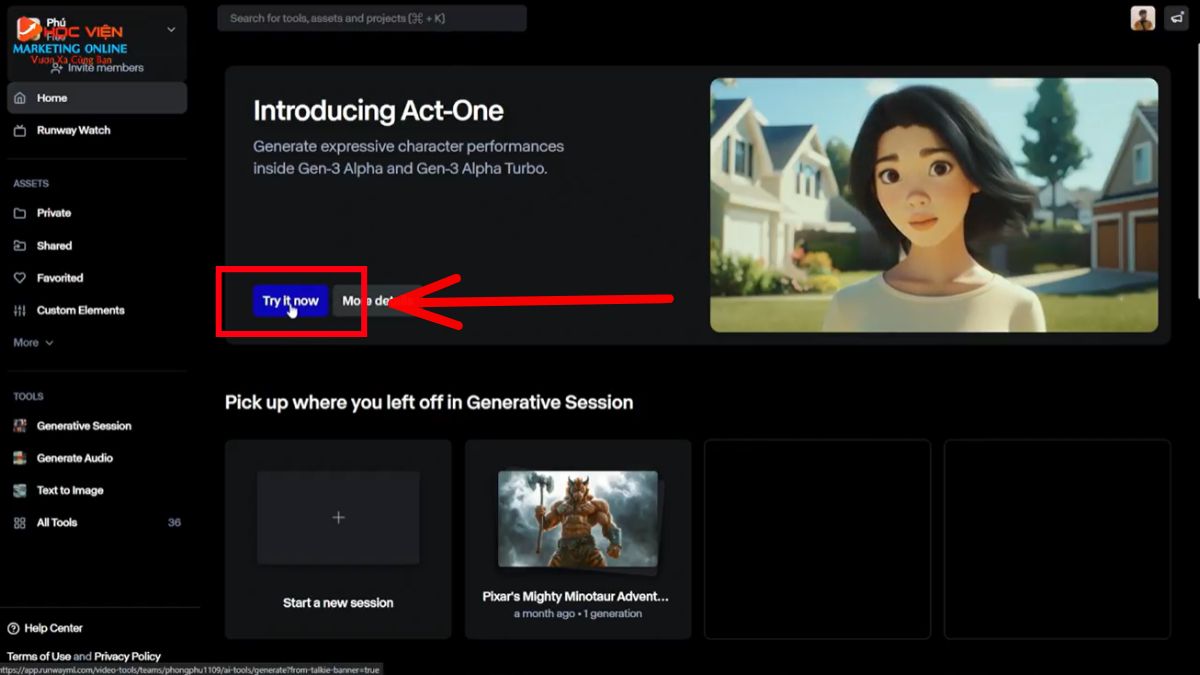Viewport: 1200px width, 675px height.
Task: Open the Privacy Policy link
Action: pos(128,656)
